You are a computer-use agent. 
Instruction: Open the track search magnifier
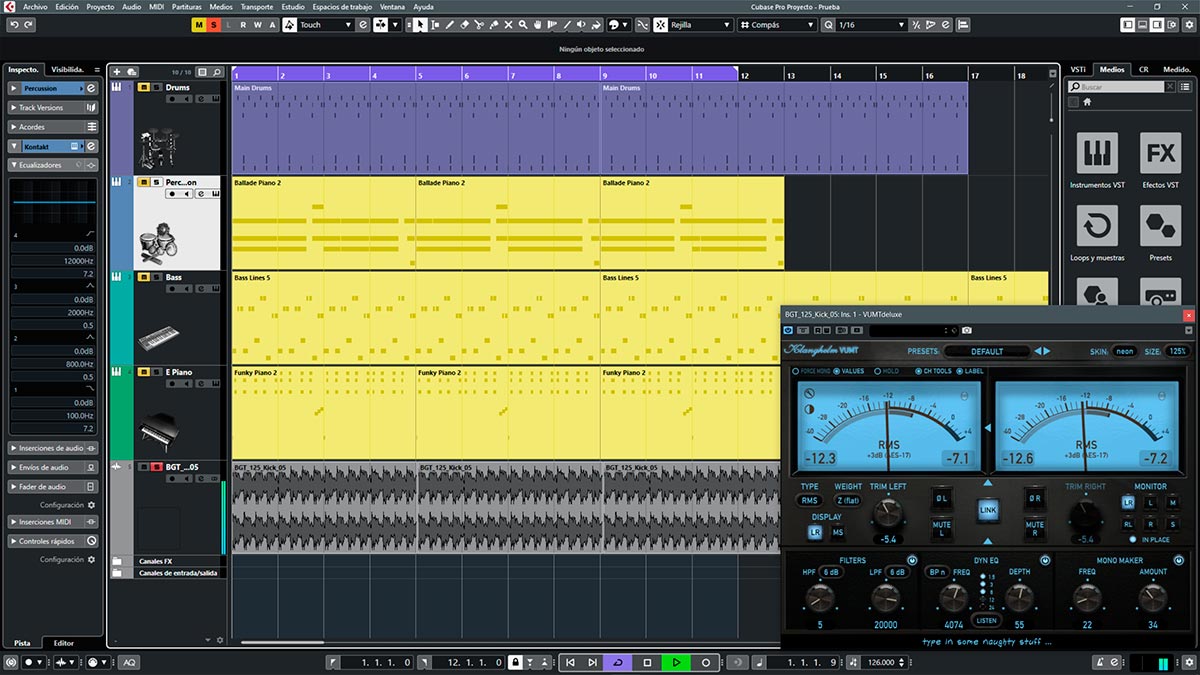pos(217,72)
